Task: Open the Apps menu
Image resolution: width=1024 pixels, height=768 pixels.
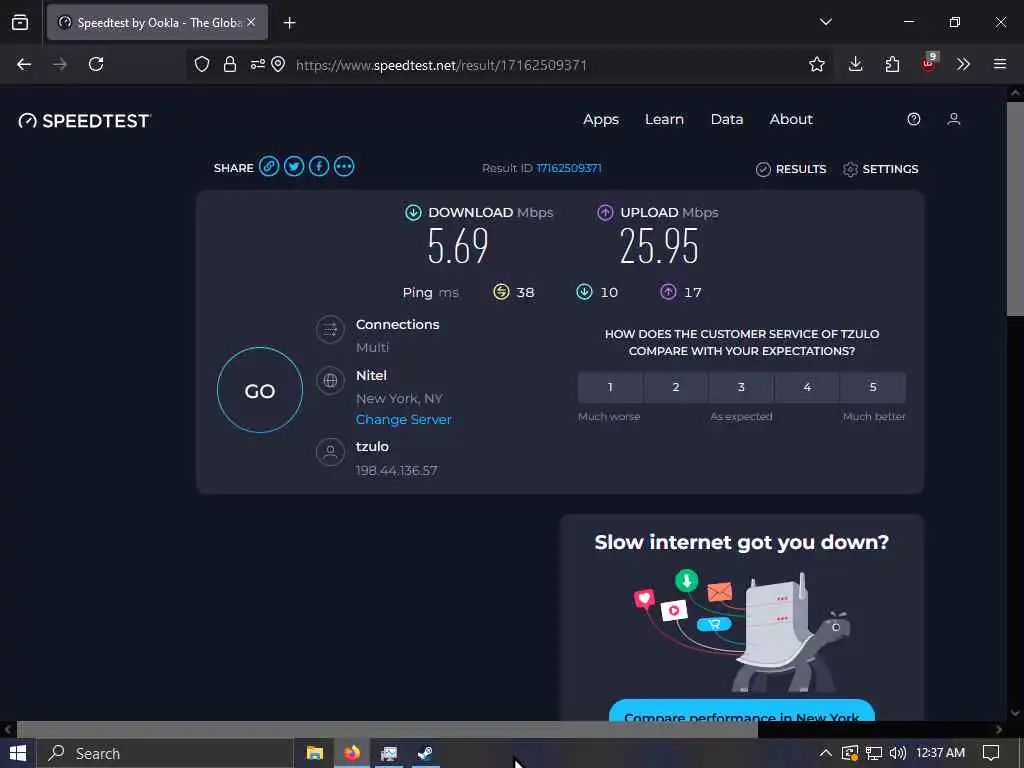Action: pos(601,120)
